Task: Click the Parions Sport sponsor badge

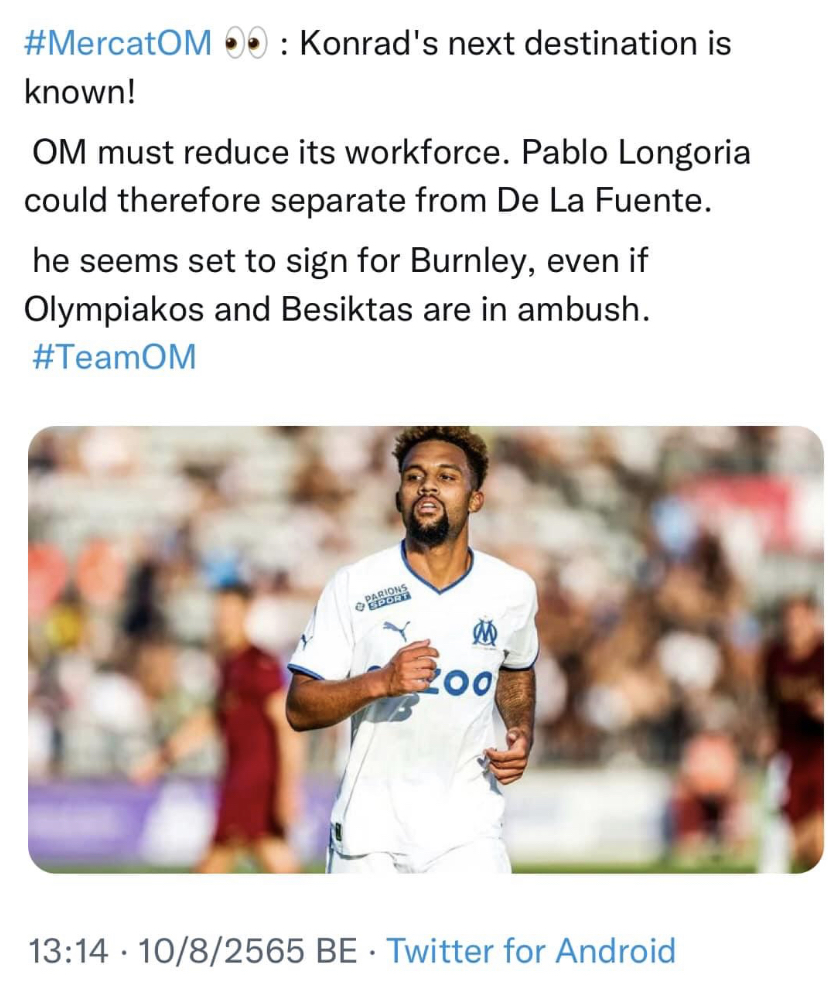Action: [385, 599]
